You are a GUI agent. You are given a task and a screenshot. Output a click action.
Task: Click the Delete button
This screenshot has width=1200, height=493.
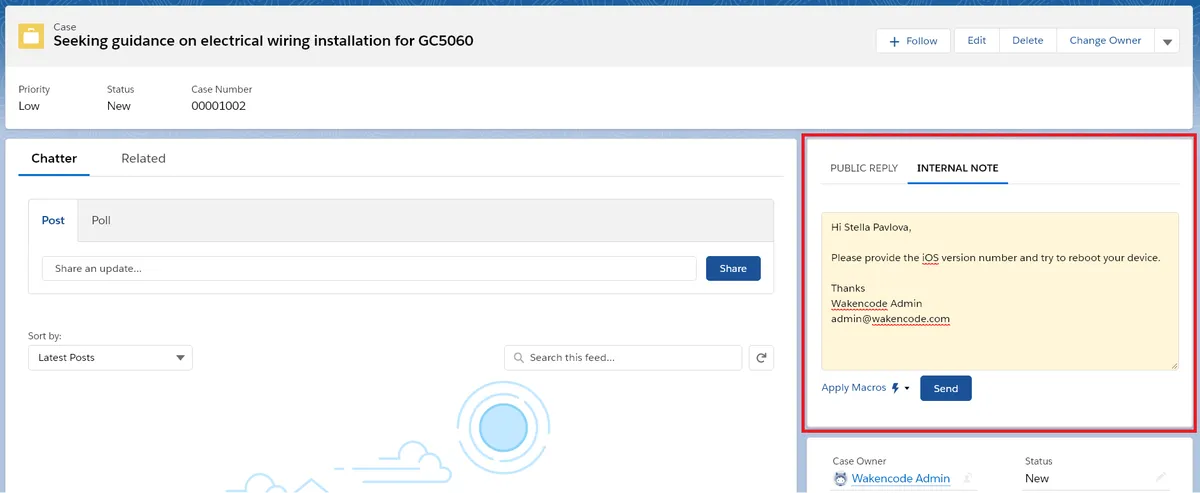[1027, 41]
